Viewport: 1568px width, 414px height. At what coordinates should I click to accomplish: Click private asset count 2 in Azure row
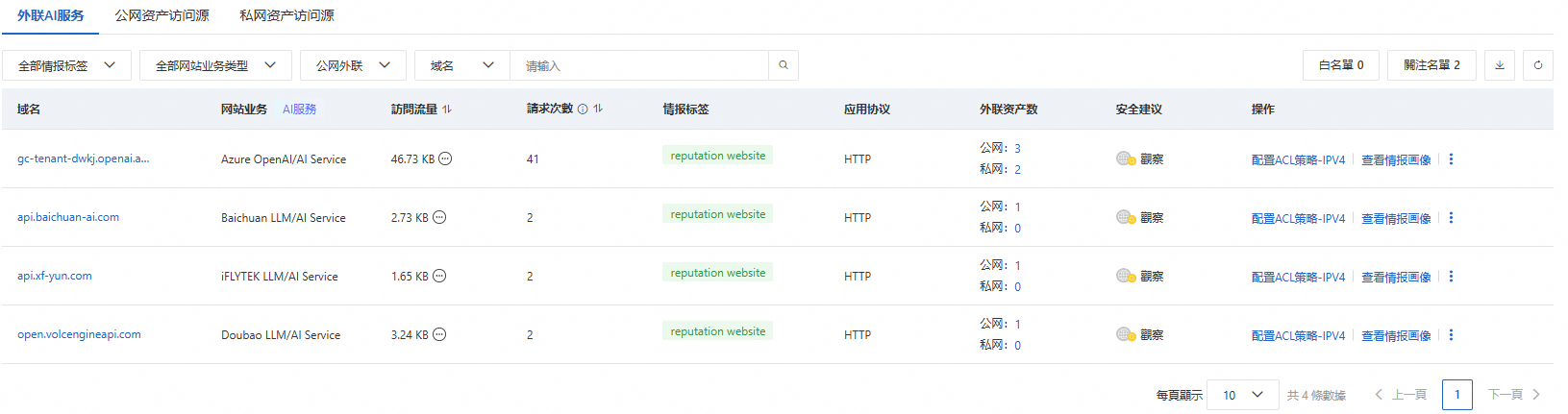(1017, 169)
